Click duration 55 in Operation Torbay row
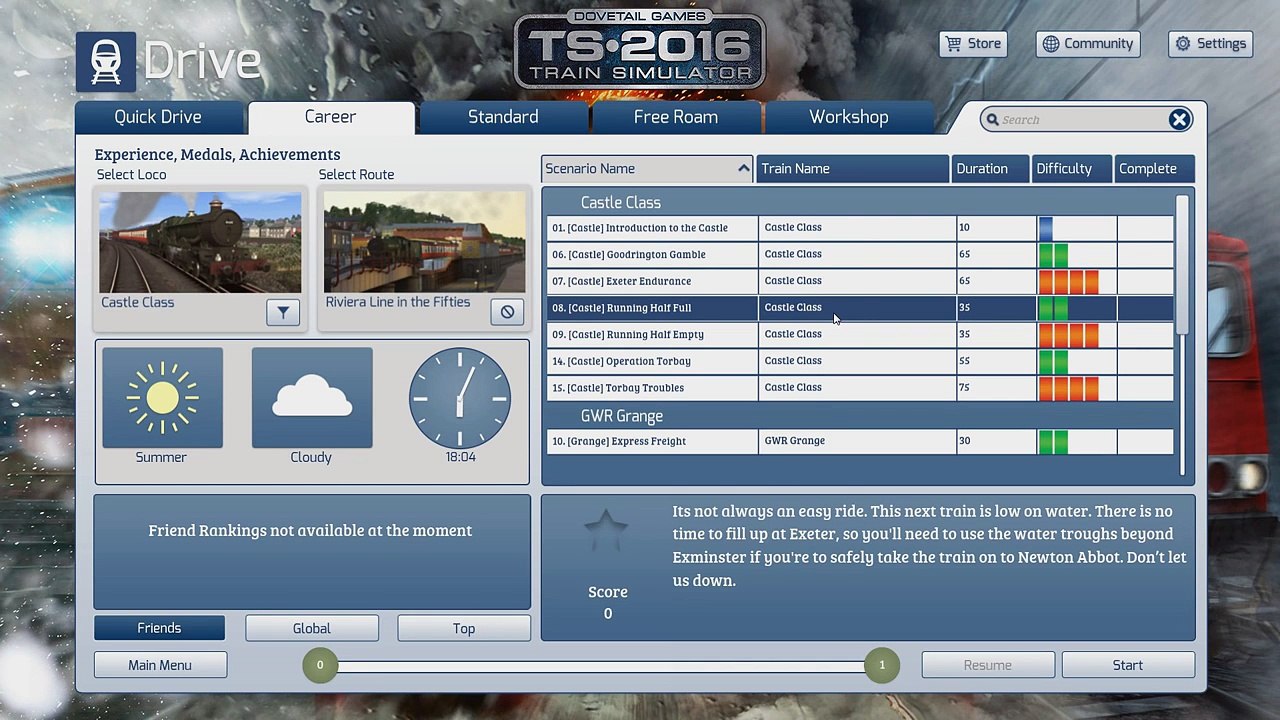This screenshot has height=720, width=1280. tap(964, 361)
